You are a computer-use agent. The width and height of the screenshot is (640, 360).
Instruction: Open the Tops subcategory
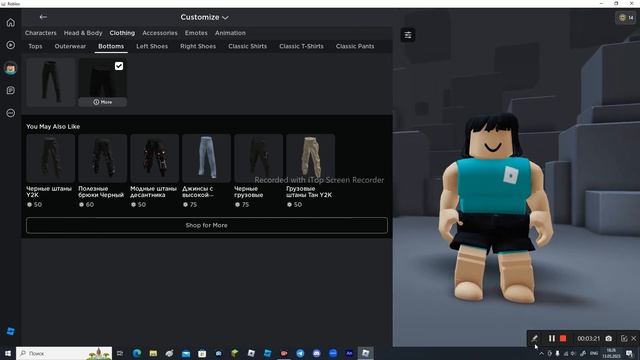pyautogui.click(x=35, y=46)
